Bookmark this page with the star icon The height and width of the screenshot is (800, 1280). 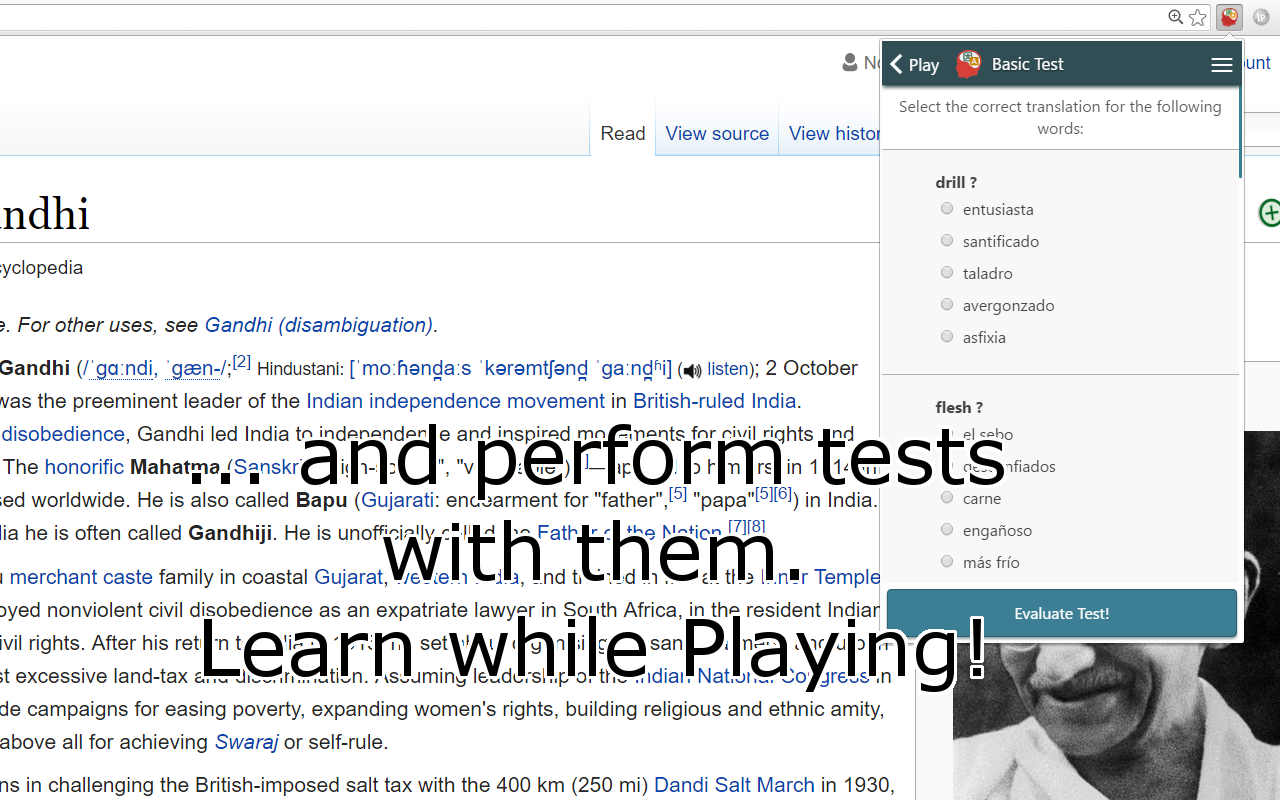(x=1198, y=17)
